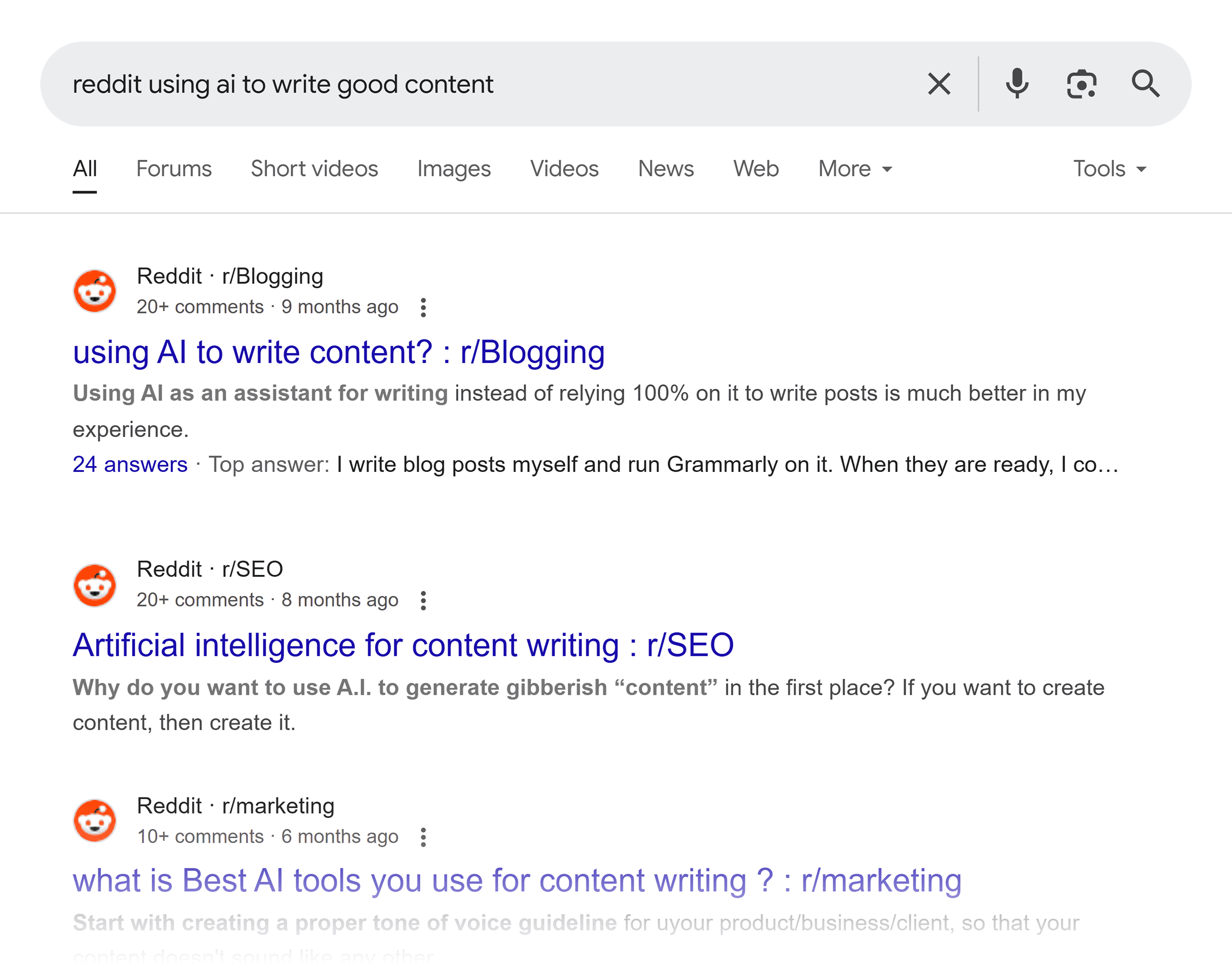Switch to the Forums tab

click(173, 168)
